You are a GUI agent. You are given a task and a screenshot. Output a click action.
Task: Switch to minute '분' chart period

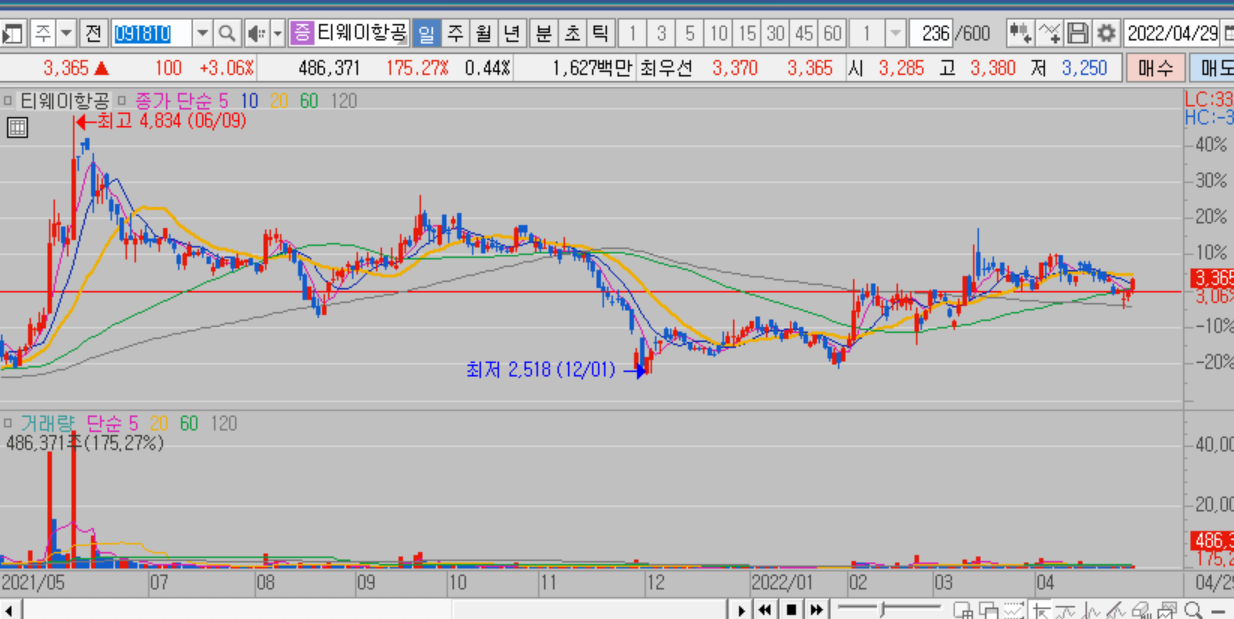543,33
